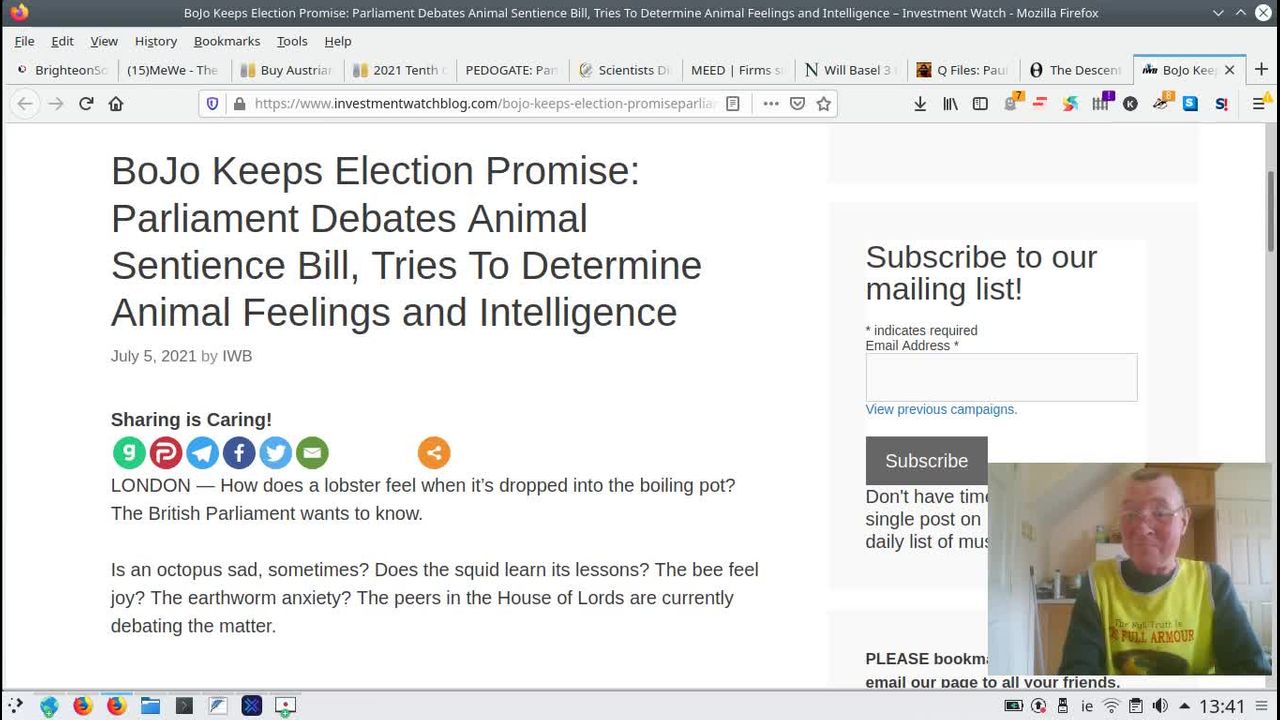Bookmark this page with star icon
This screenshot has height=720, width=1280.
(x=824, y=104)
